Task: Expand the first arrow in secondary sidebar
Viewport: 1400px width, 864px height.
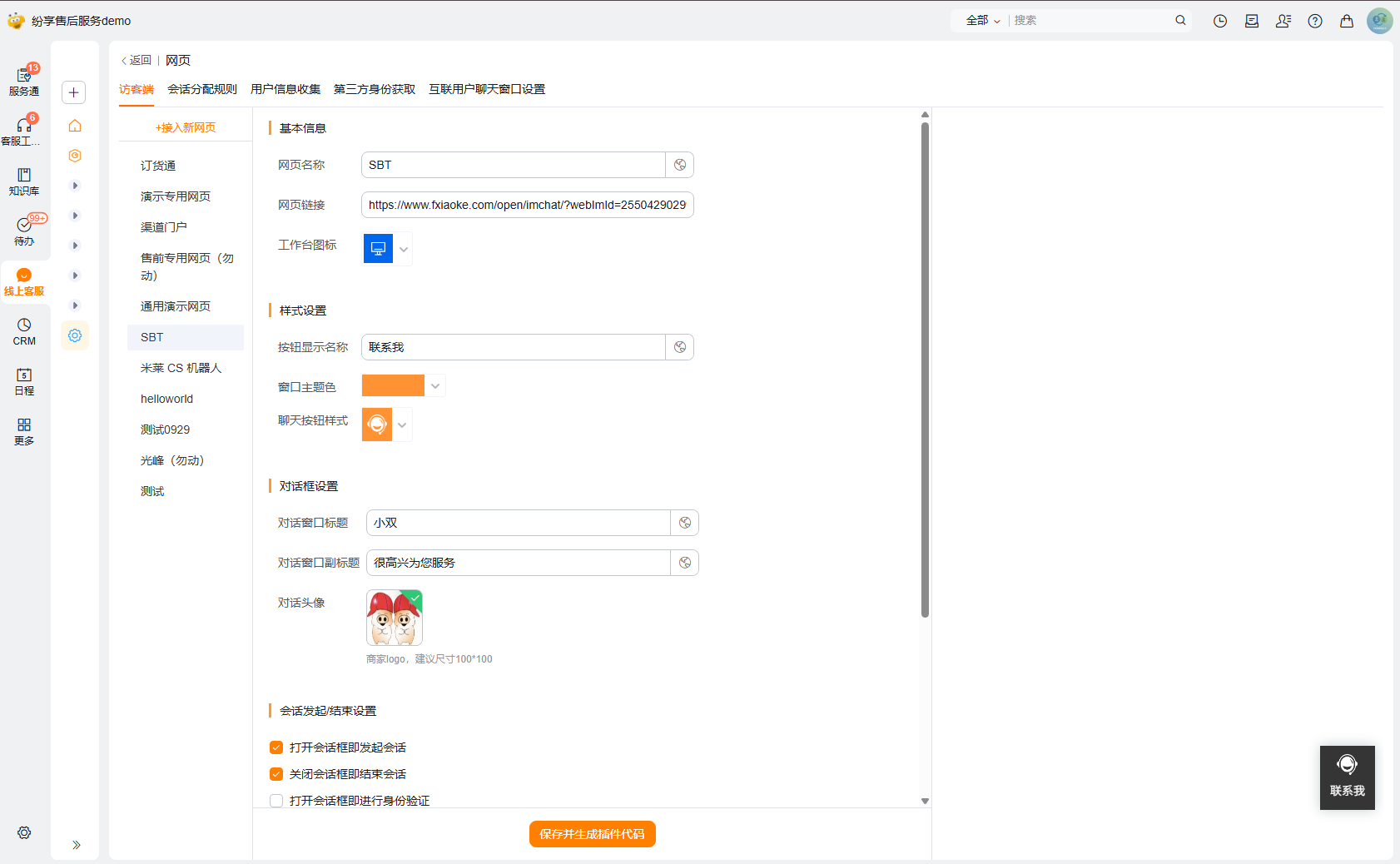Action: point(75,186)
